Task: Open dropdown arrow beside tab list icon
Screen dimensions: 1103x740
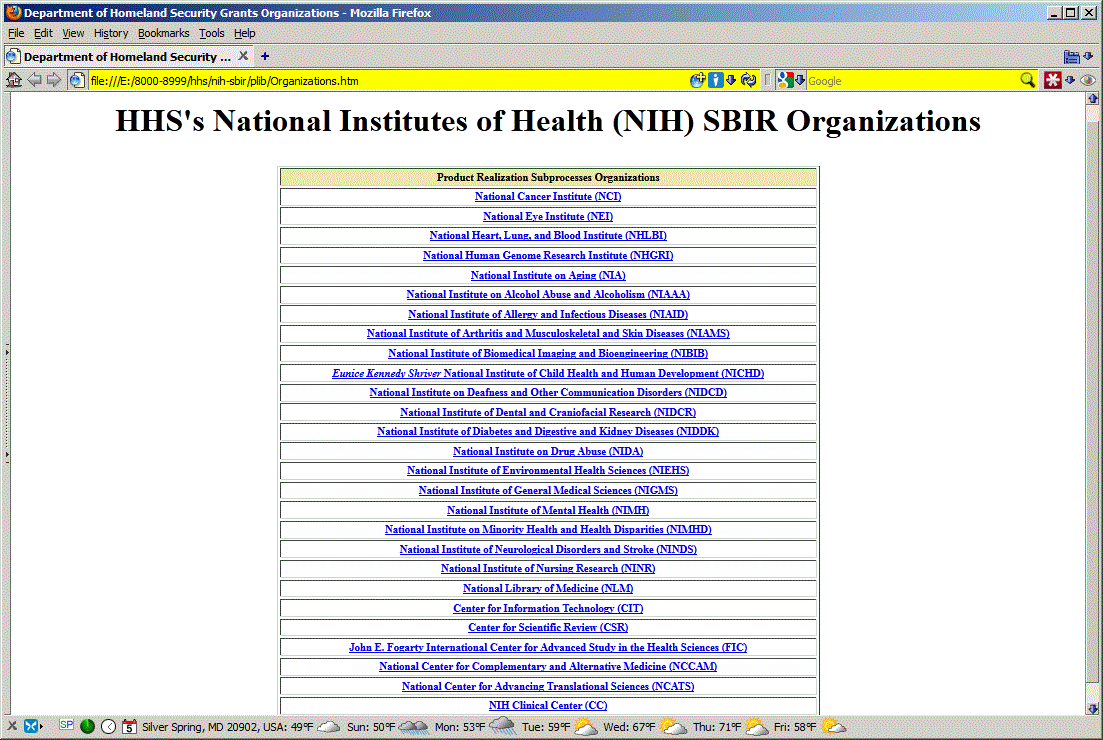Action: pyautogui.click(x=1088, y=56)
